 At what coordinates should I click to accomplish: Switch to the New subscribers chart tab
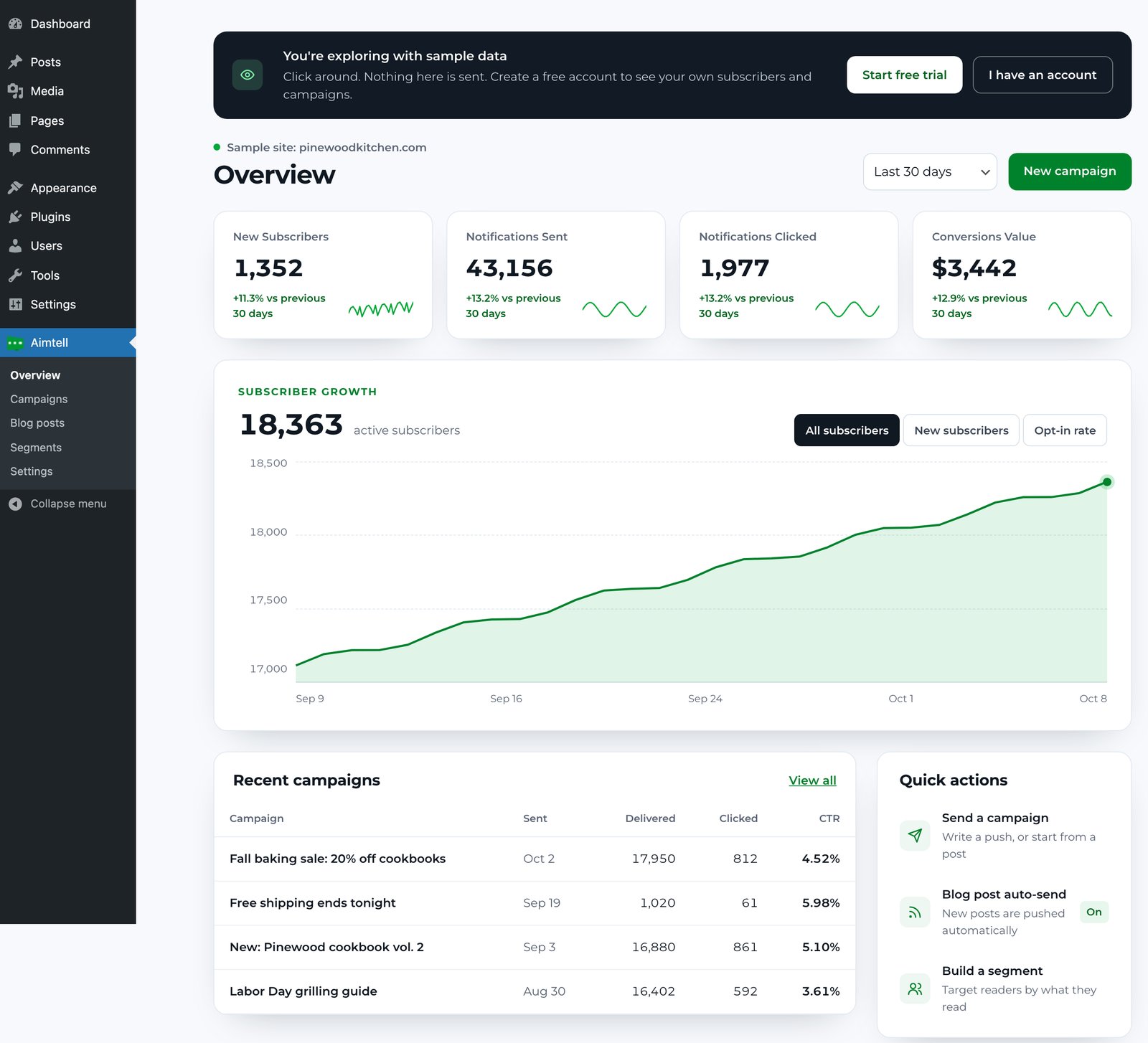pos(961,430)
